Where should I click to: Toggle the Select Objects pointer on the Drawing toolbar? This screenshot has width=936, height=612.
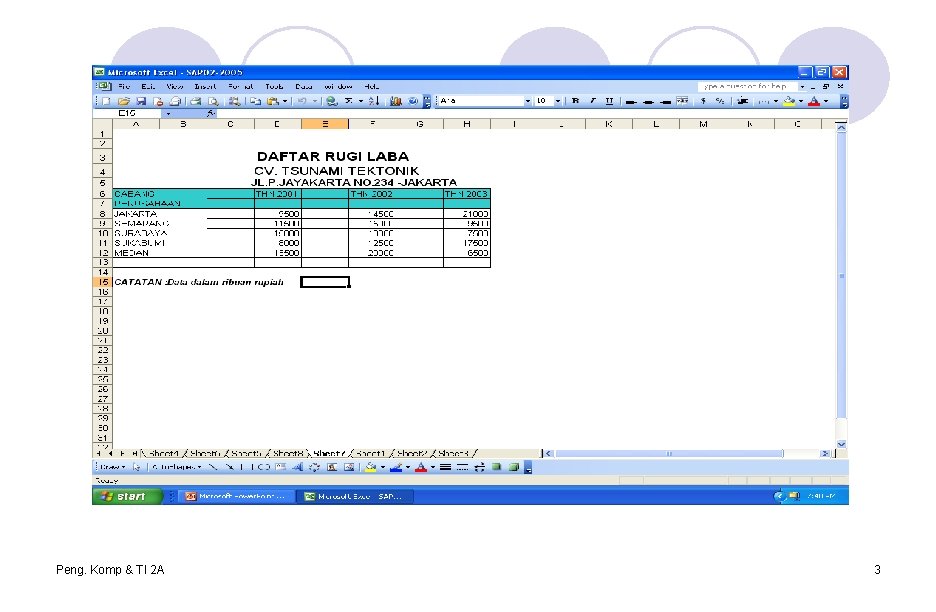tap(136, 467)
